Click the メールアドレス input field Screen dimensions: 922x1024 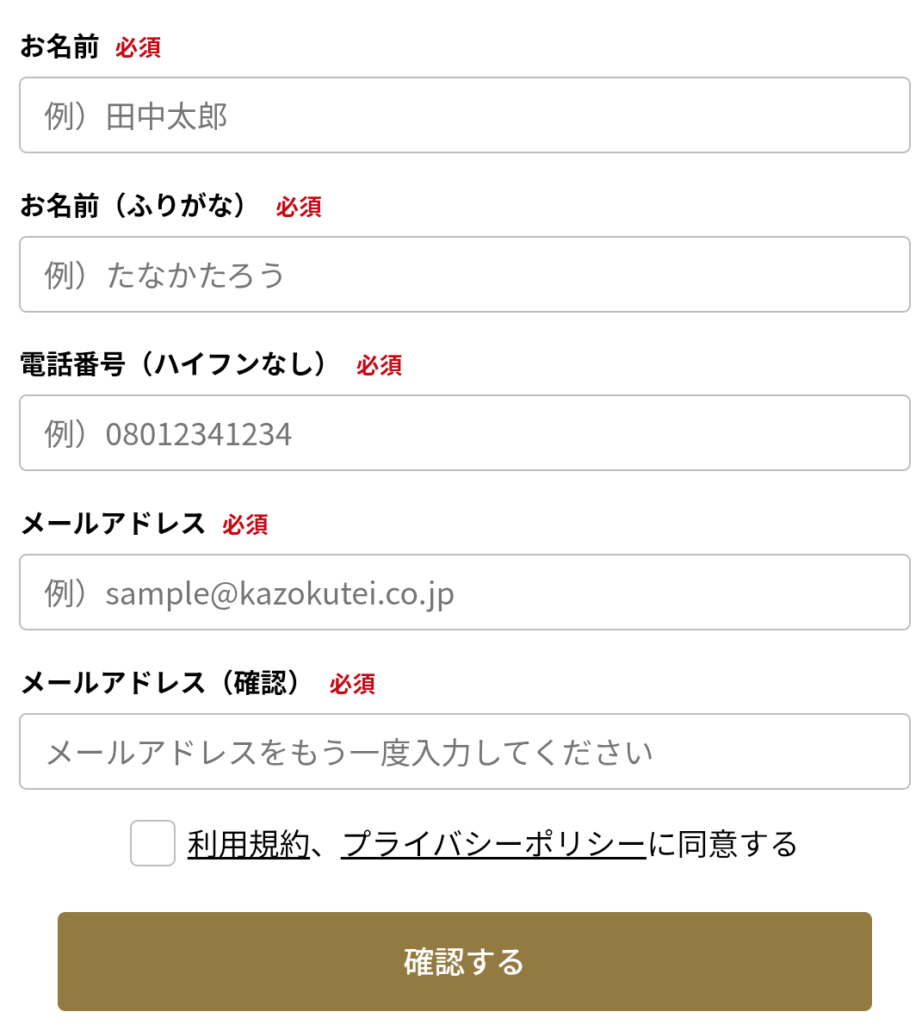click(464, 593)
